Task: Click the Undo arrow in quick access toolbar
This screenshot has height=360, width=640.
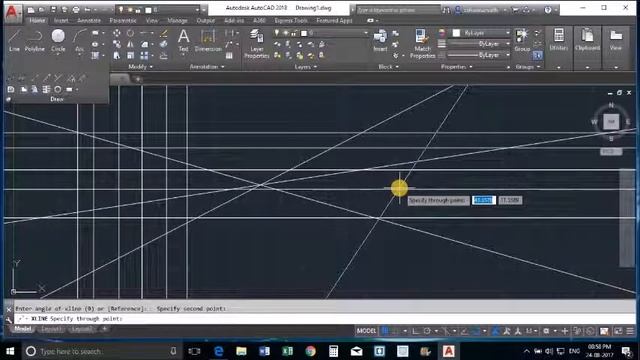Action: click(88, 9)
